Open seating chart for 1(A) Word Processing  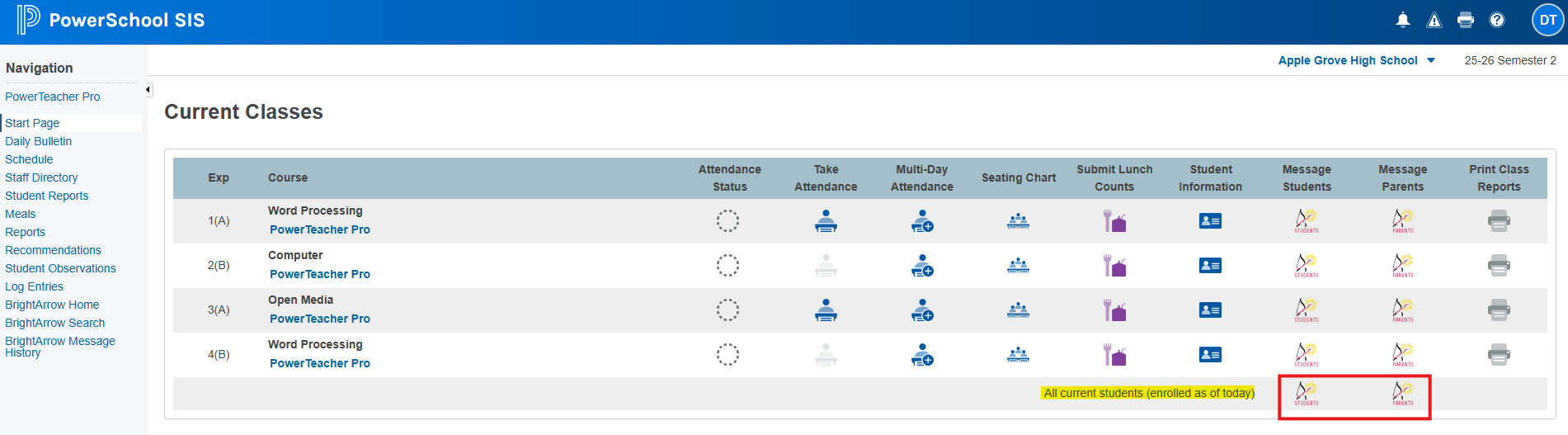point(1018,221)
